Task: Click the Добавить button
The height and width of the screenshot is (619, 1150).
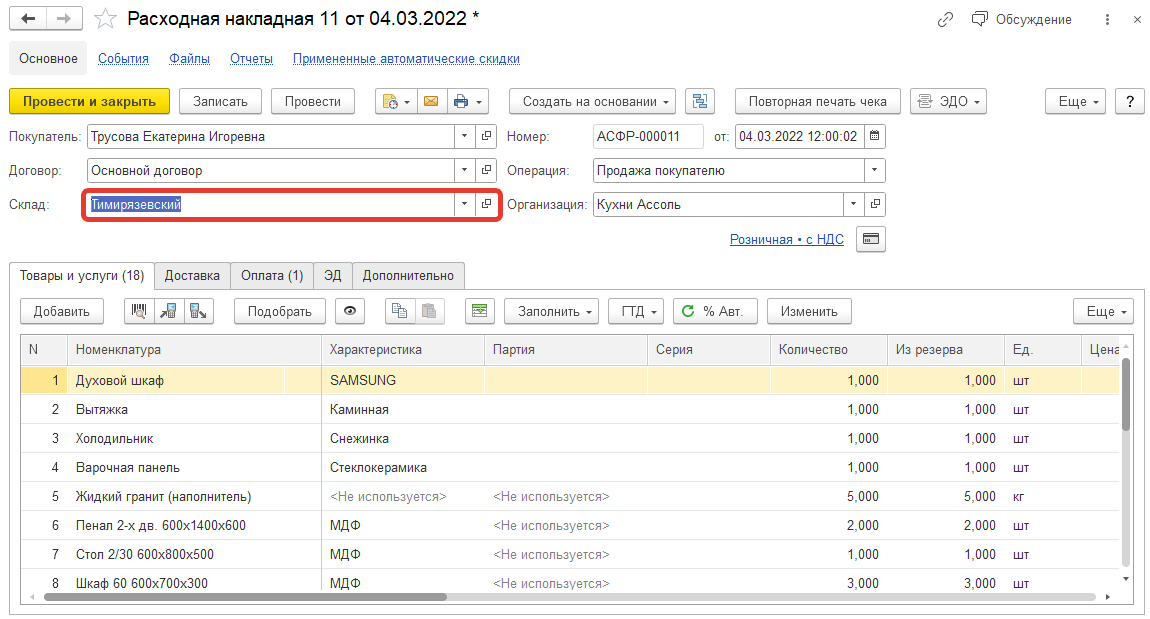Action: pyautogui.click(x=62, y=311)
